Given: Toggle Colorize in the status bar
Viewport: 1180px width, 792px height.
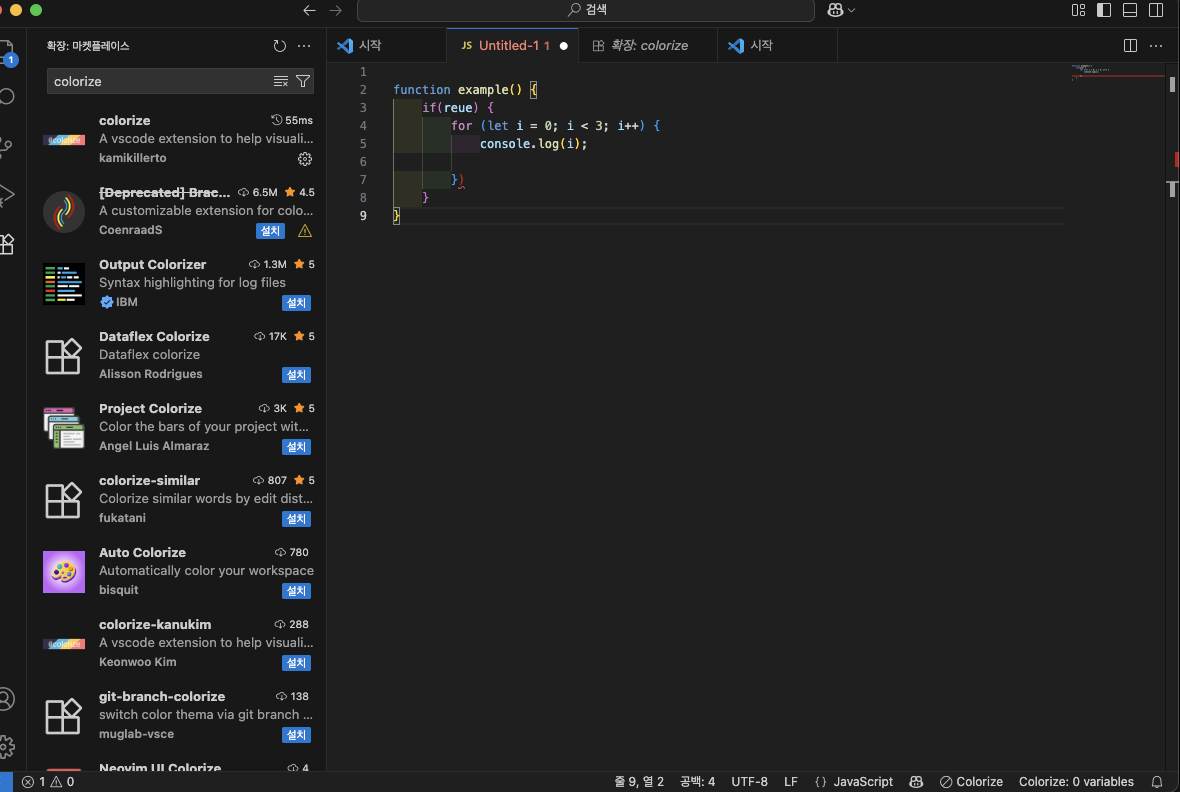Looking at the screenshot, I should tap(972, 782).
